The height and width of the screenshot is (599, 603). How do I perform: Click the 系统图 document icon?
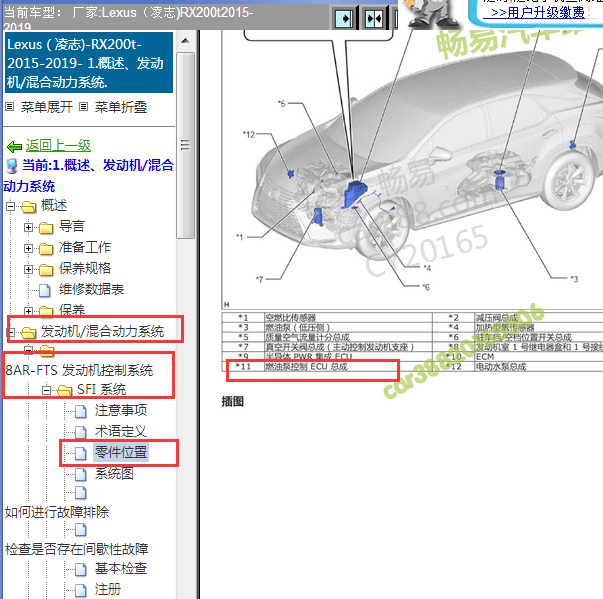(x=80, y=474)
